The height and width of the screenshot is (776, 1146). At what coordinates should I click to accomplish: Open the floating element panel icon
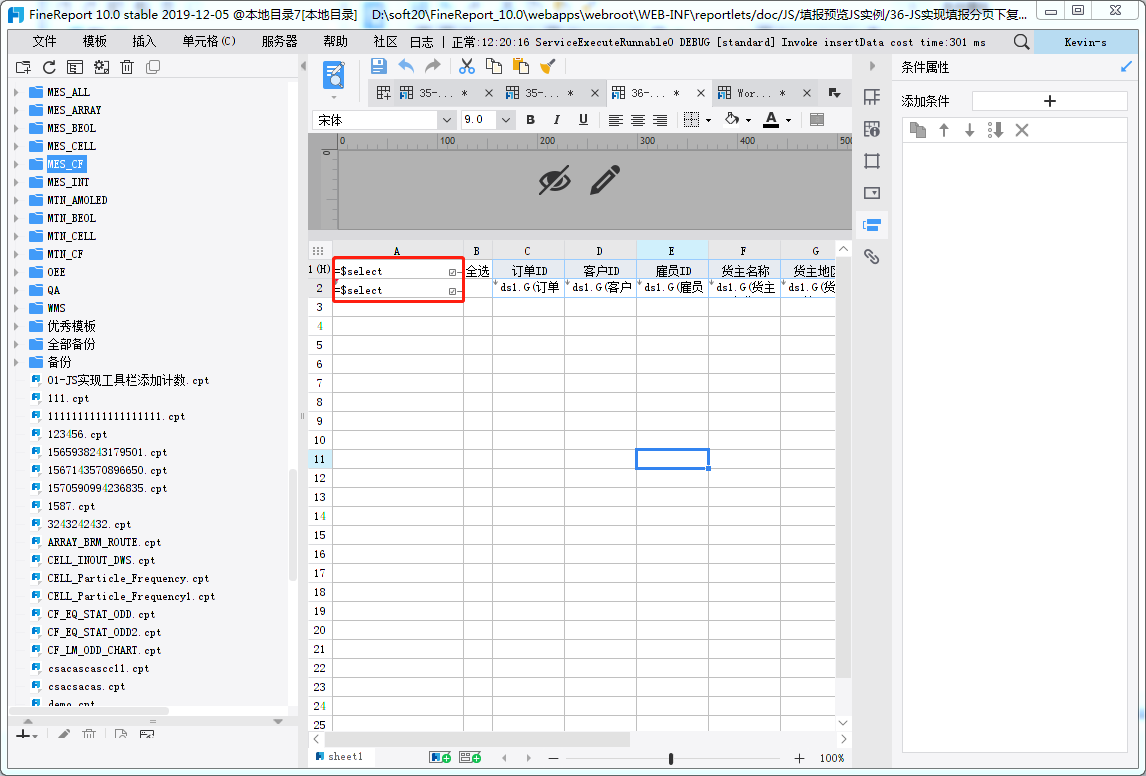coord(872,161)
